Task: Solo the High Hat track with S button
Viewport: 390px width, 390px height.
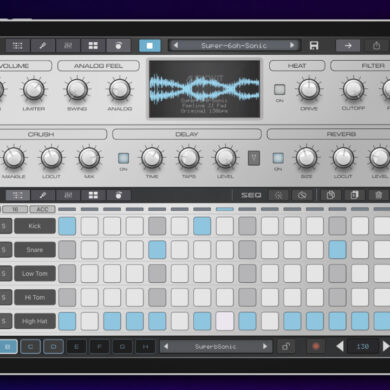Action: point(4,321)
